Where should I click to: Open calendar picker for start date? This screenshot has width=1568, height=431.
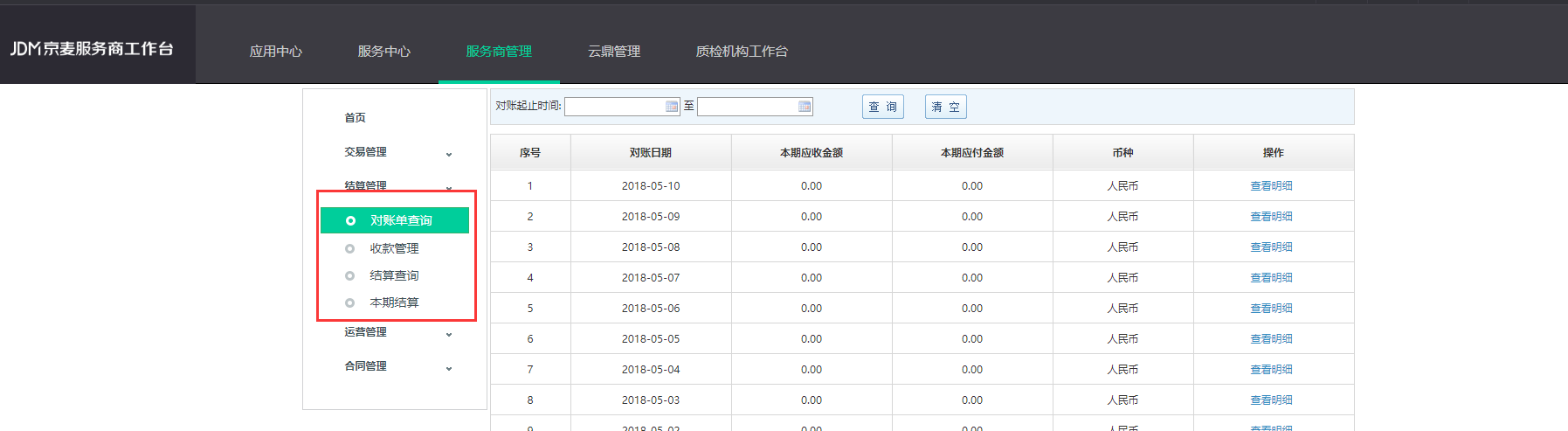672,107
